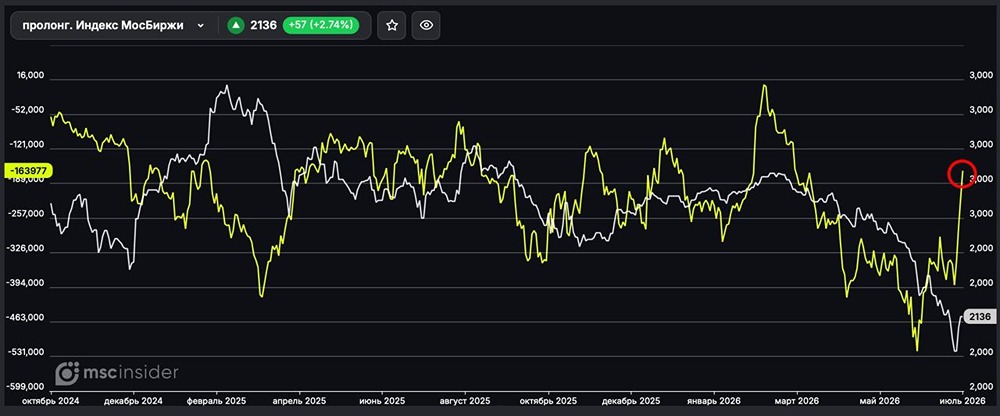
Task: Open the пролонг. Индекс МосБиржи instrument dropdown
Action: tap(114, 26)
